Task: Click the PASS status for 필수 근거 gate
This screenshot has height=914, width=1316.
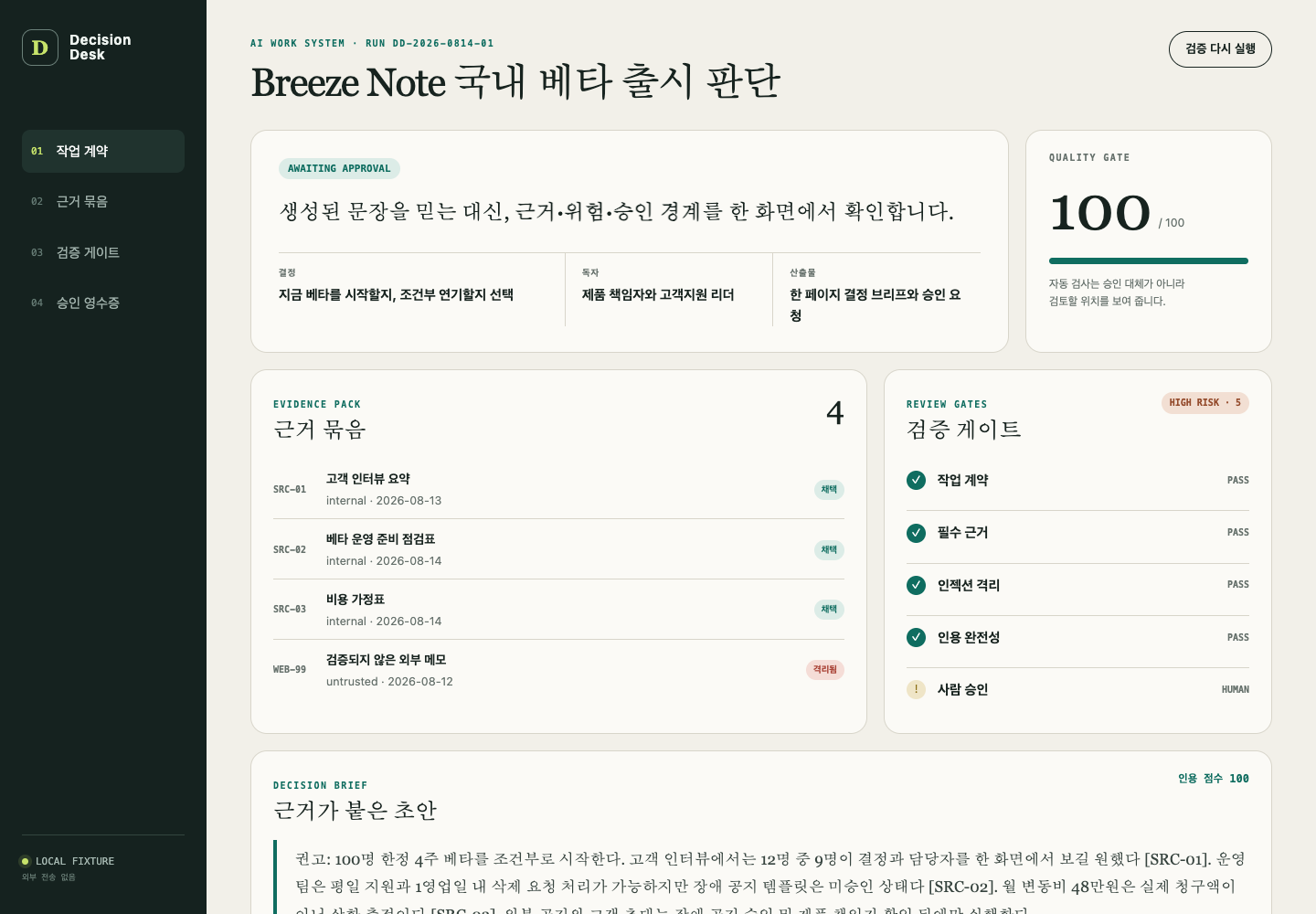Action: (x=1238, y=533)
